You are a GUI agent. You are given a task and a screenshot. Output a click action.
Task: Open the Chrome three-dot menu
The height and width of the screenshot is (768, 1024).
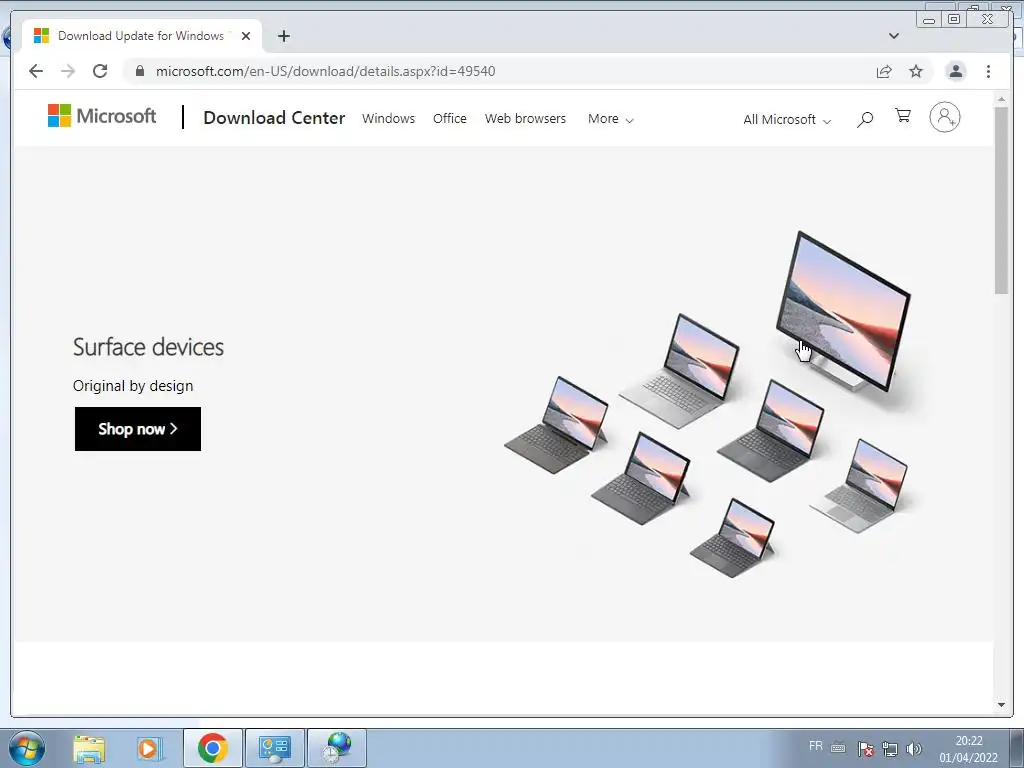988,71
